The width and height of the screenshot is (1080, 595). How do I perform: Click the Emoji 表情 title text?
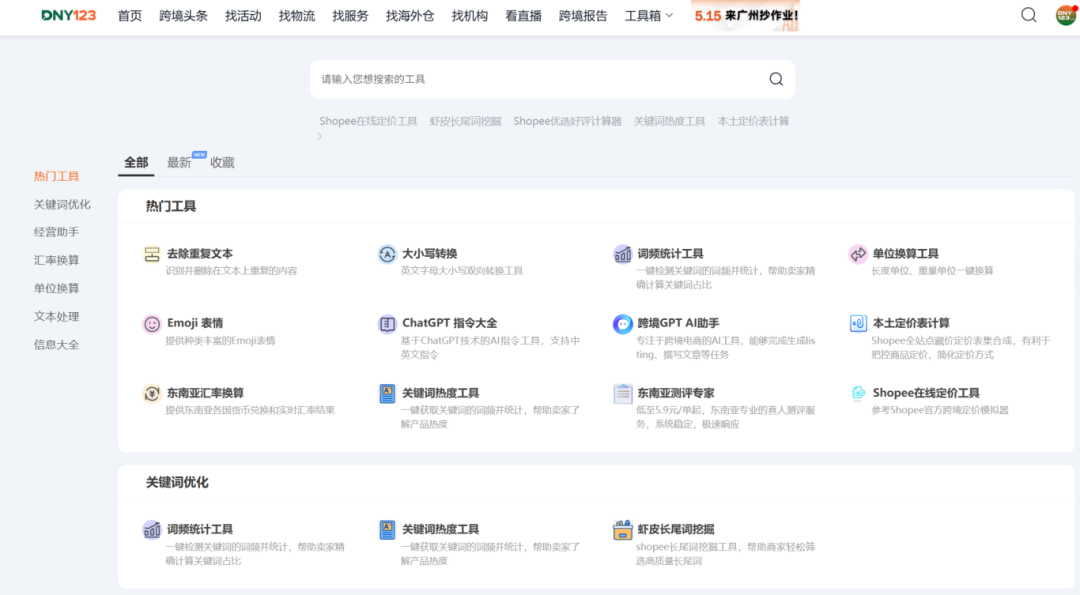195,323
